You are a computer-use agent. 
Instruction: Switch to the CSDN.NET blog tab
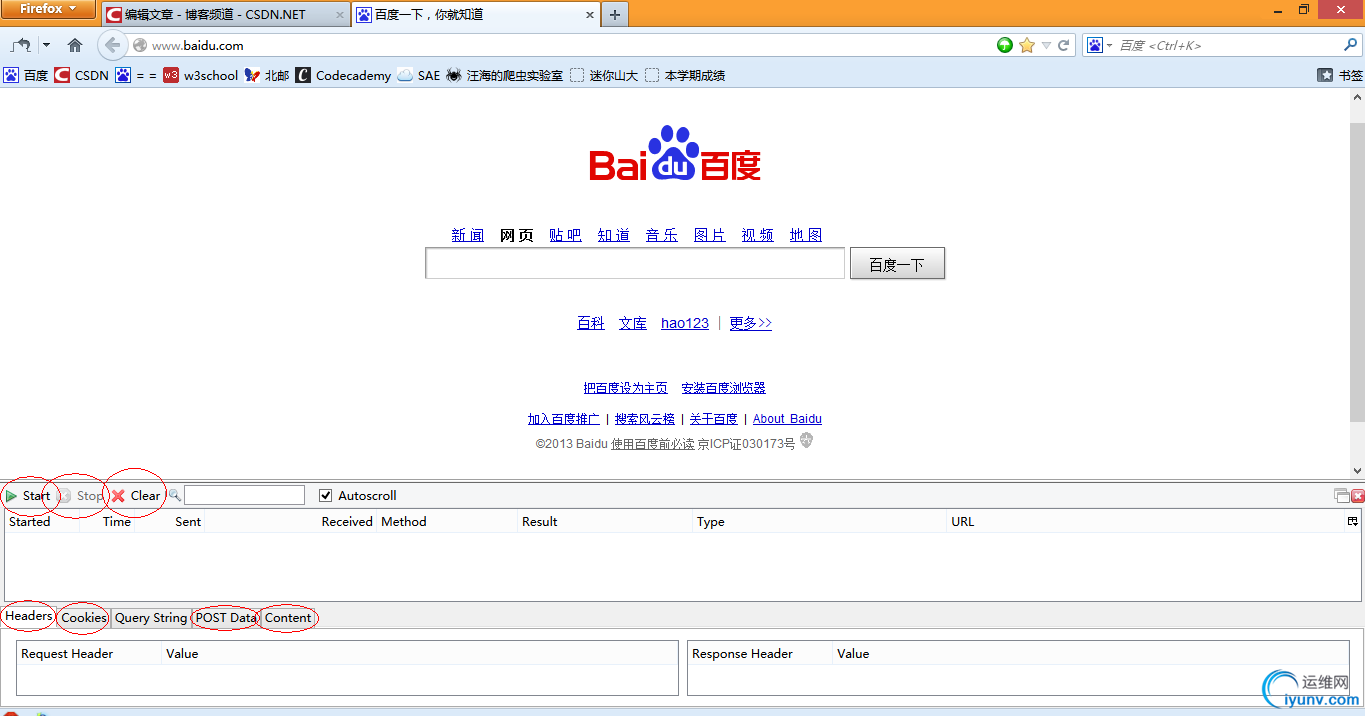pos(225,15)
